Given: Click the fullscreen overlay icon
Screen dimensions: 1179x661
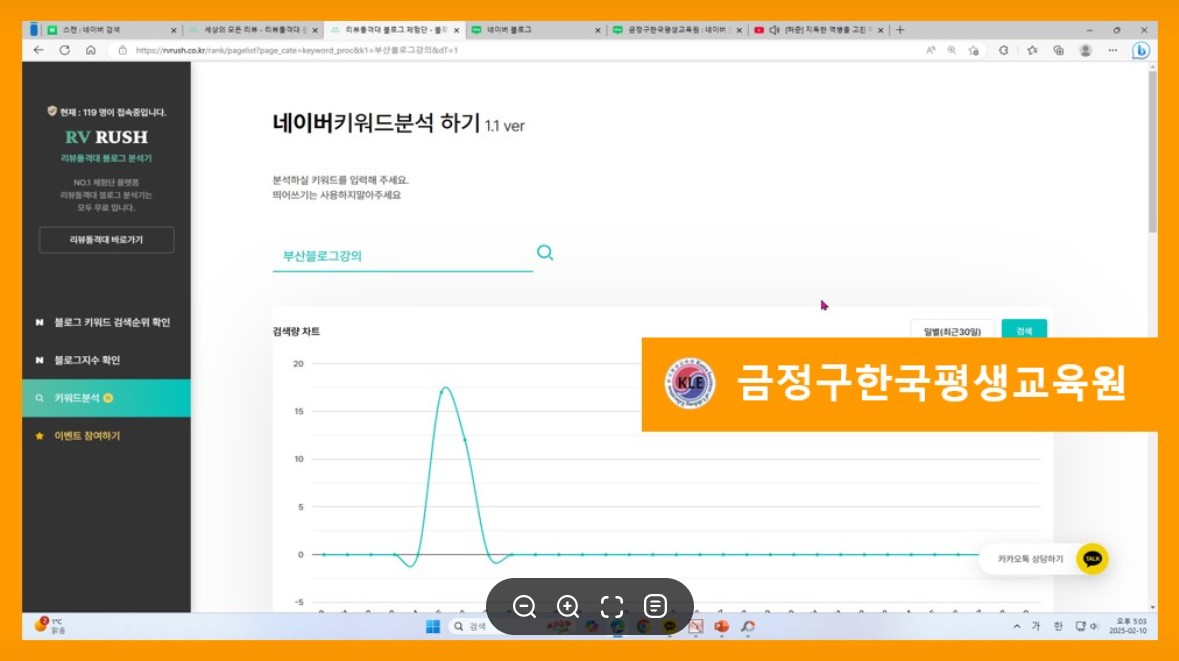Looking at the screenshot, I should [612, 606].
